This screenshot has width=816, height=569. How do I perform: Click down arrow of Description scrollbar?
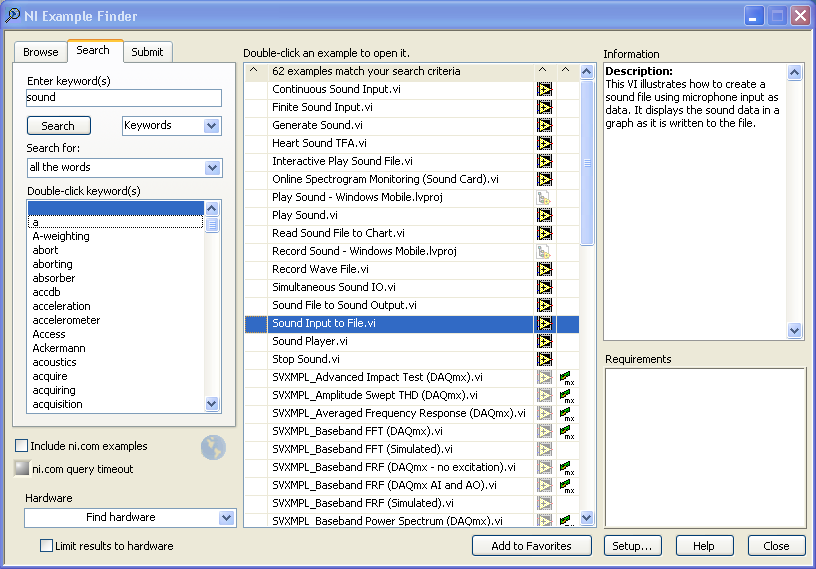click(x=795, y=330)
